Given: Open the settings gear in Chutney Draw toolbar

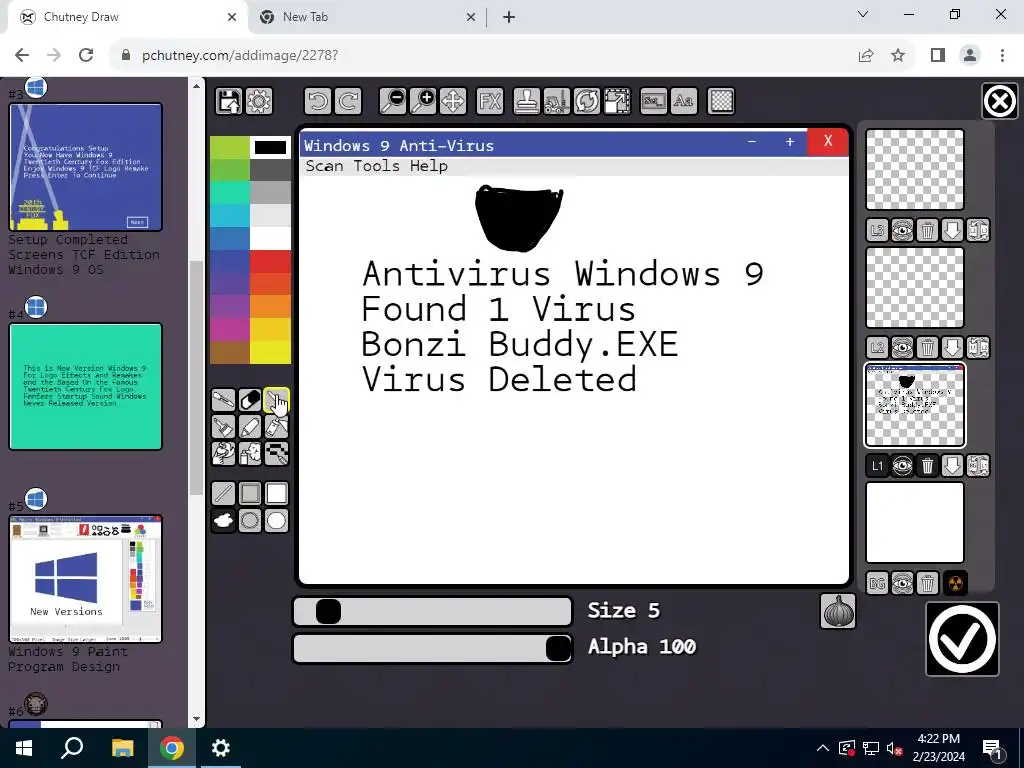Looking at the screenshot, I should pyautogui.click(x=259, y=101).
